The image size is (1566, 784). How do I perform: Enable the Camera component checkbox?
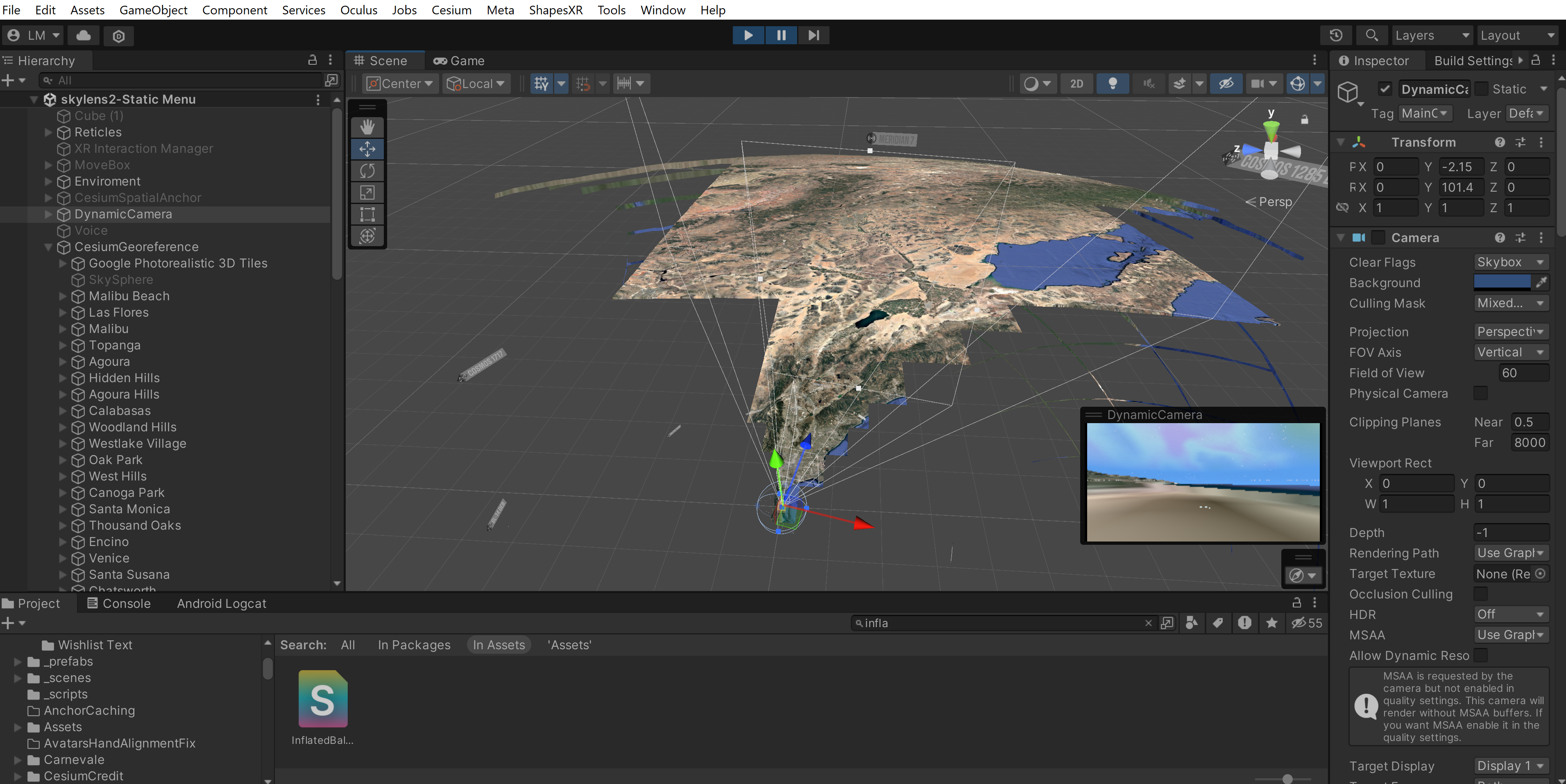click(x=1379, y=238)
